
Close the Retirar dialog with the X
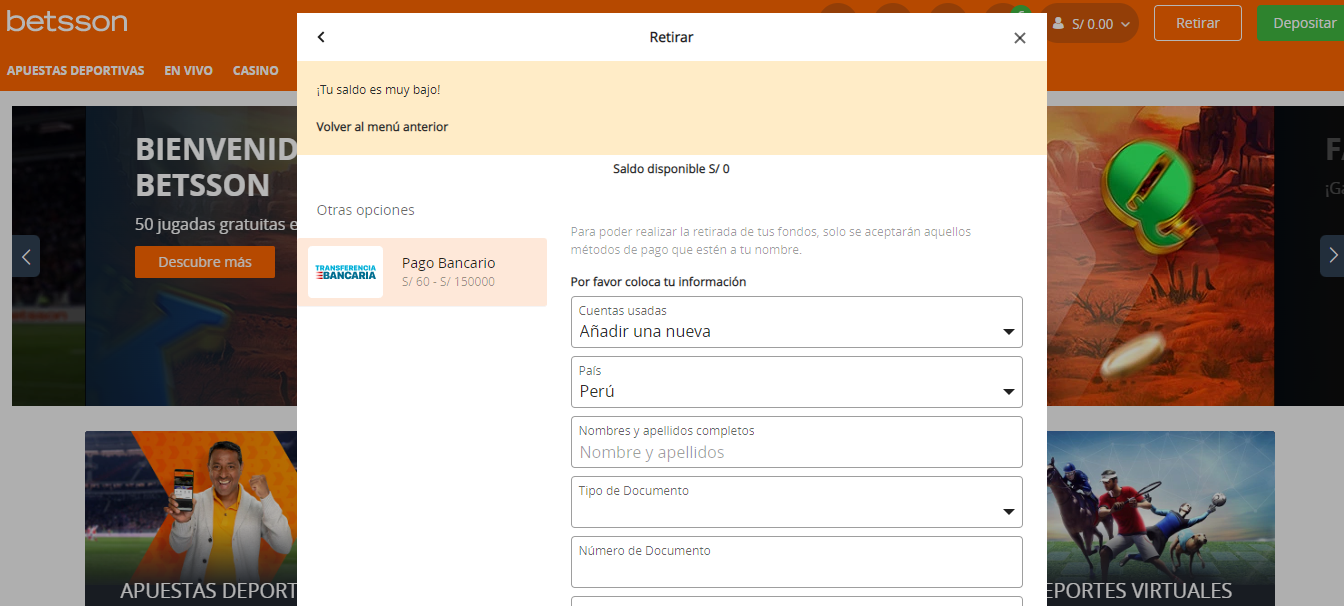tap(1019, 37)
